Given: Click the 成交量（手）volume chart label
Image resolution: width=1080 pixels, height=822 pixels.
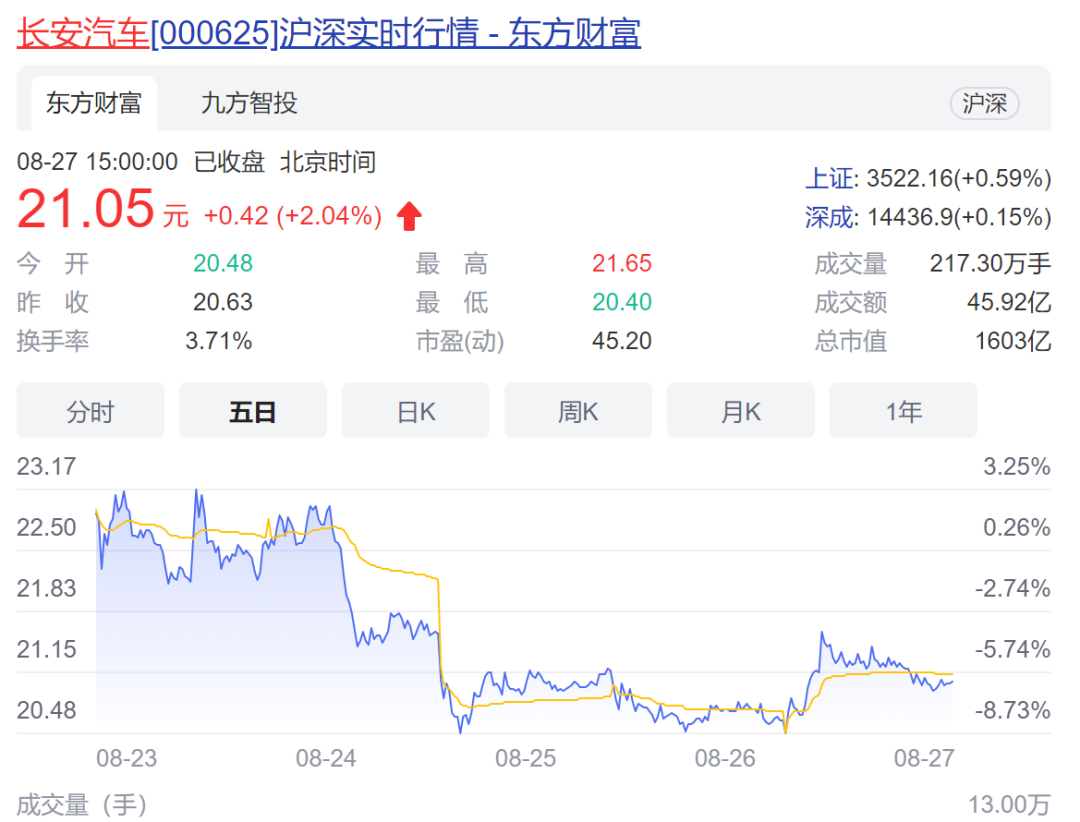Looking at the screenshot, I should 83,805.
